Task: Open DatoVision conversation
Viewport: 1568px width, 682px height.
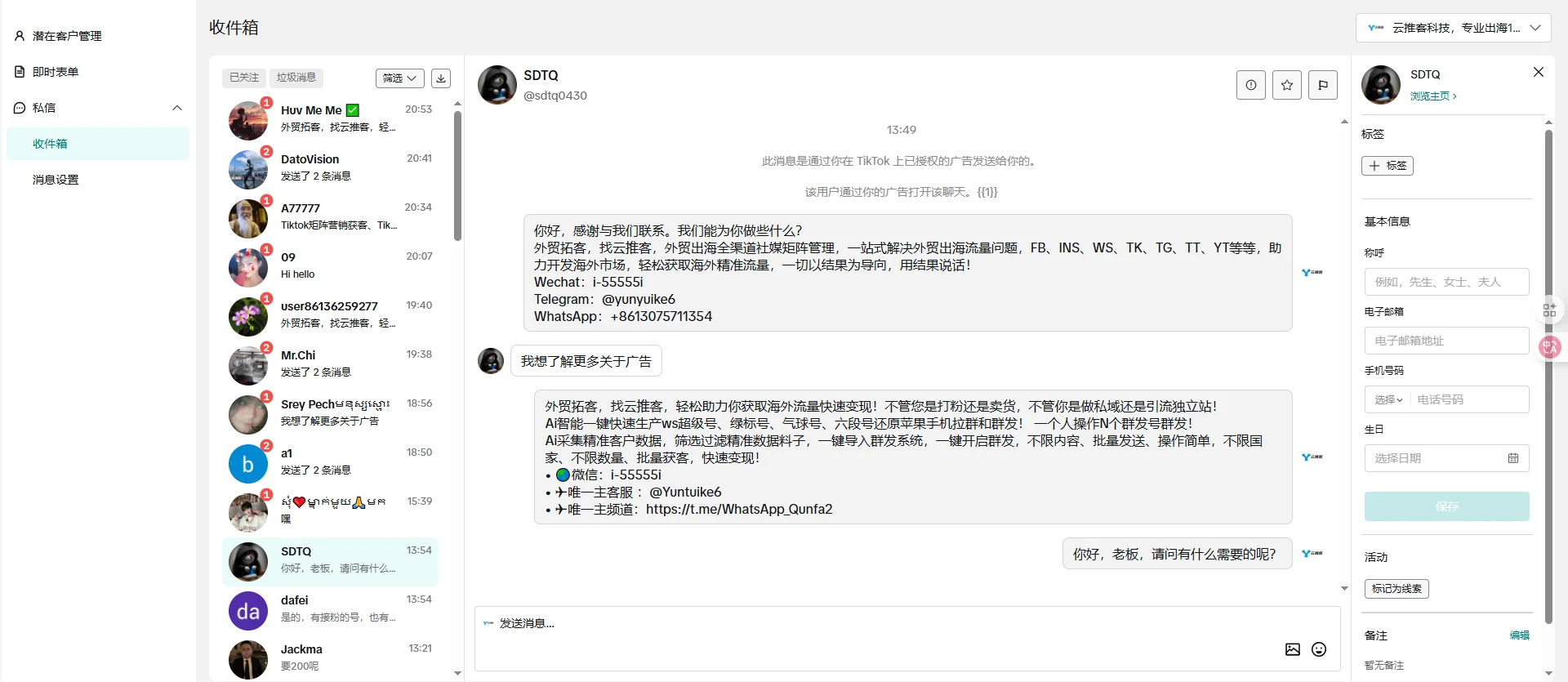Action: click(x=331, y=169)
